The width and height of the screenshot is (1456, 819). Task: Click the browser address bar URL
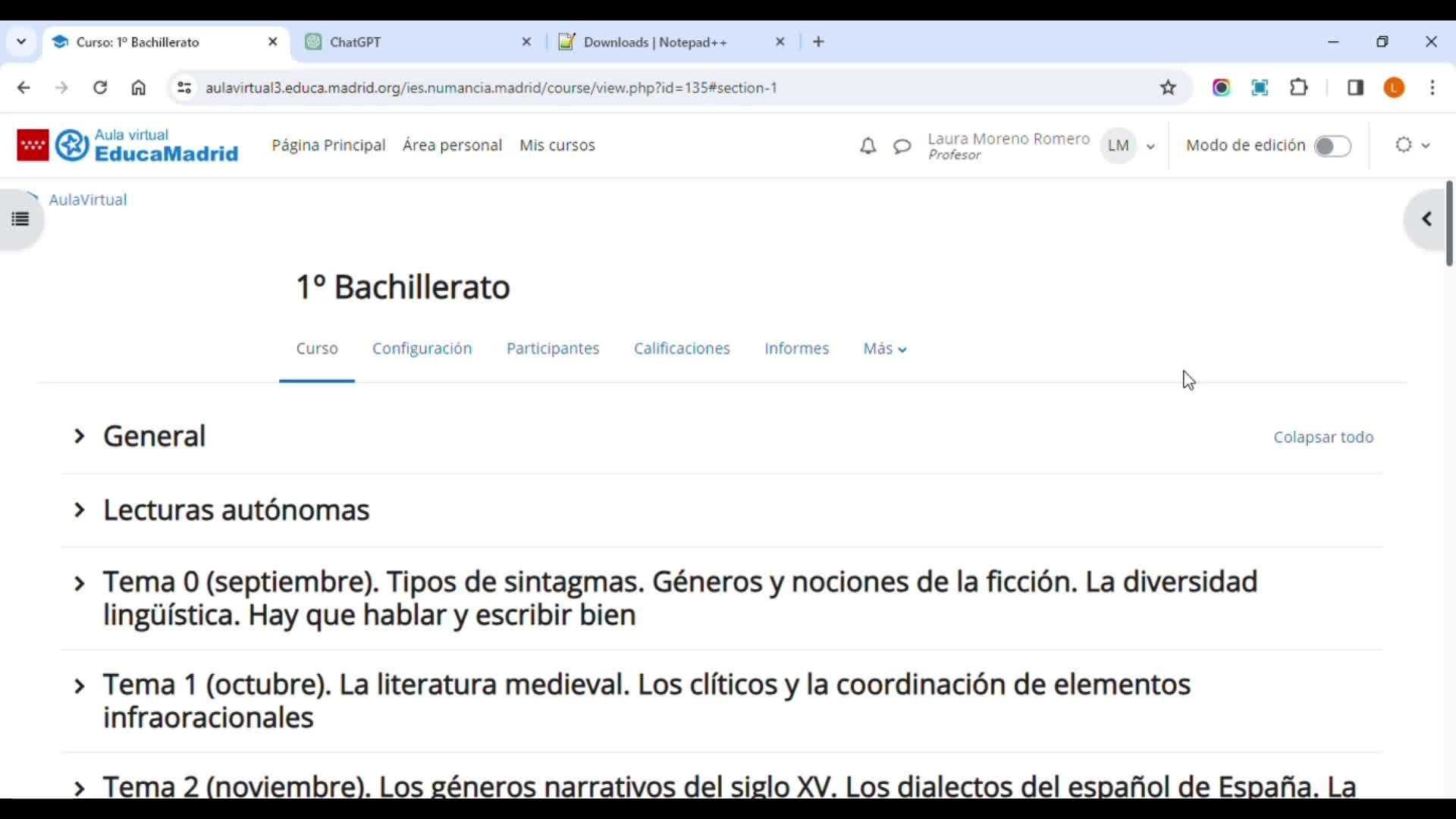point(491,87)
